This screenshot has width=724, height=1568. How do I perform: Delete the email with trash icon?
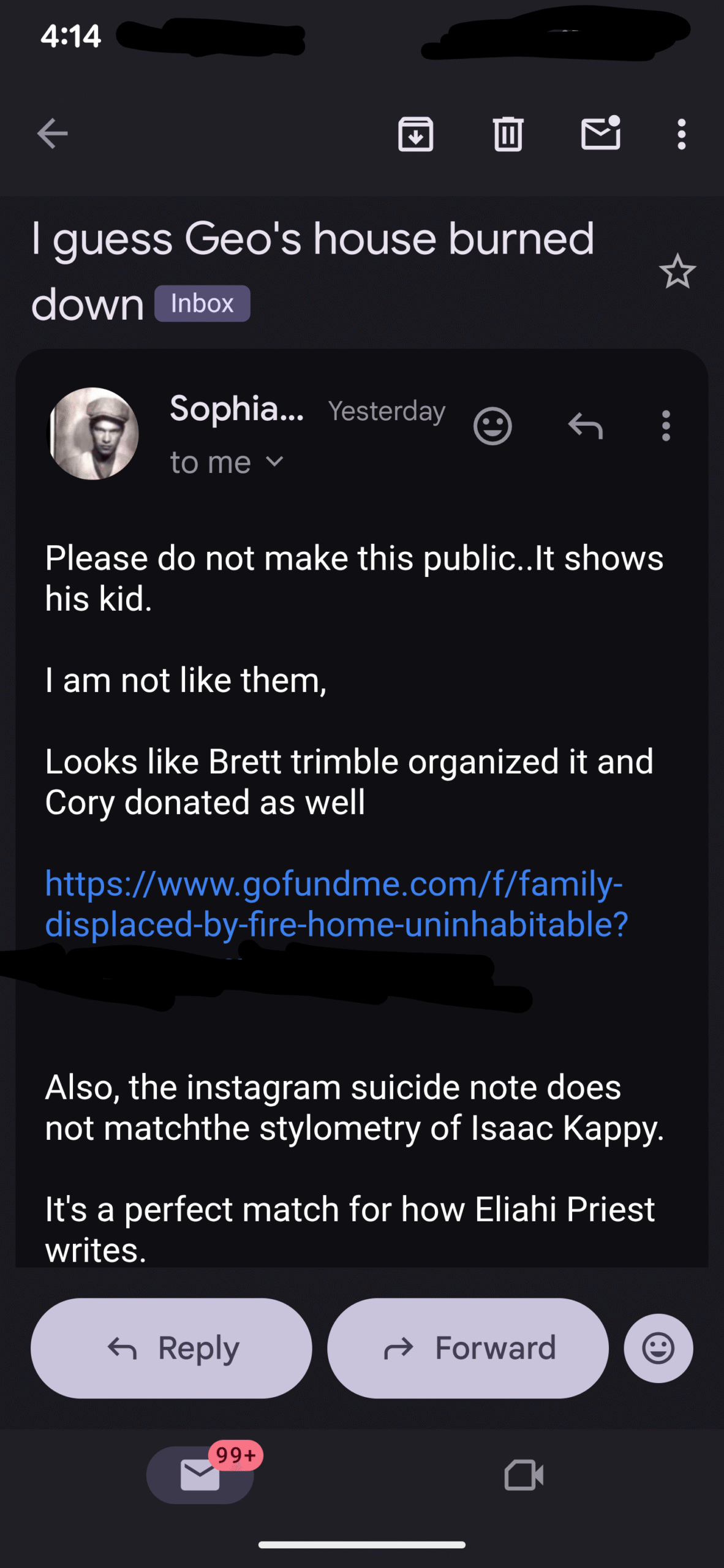(x=508, y=134)
